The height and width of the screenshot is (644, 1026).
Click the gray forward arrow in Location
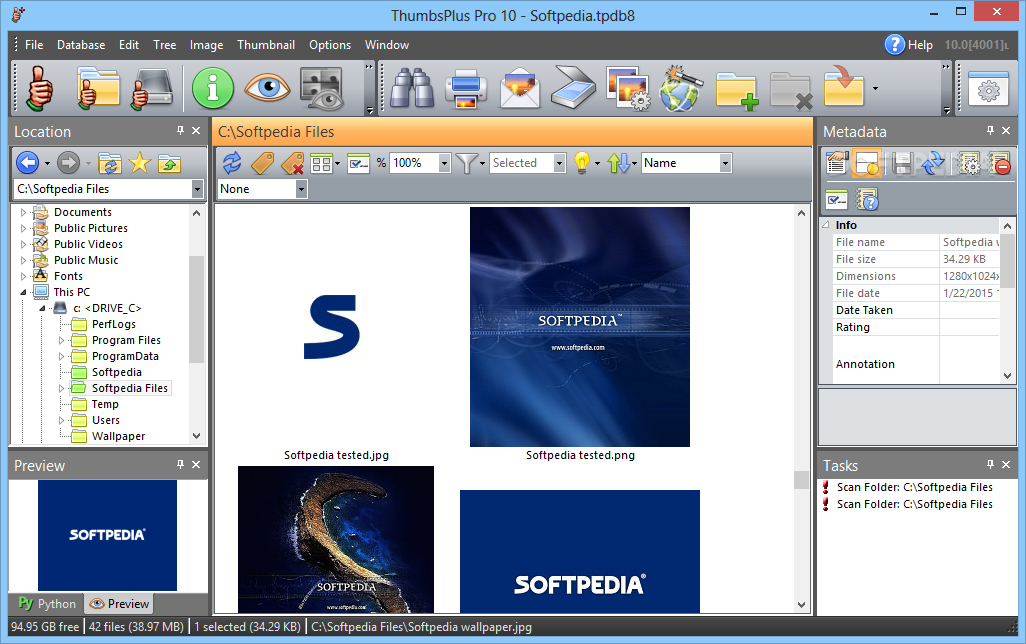tap(68, 163)
